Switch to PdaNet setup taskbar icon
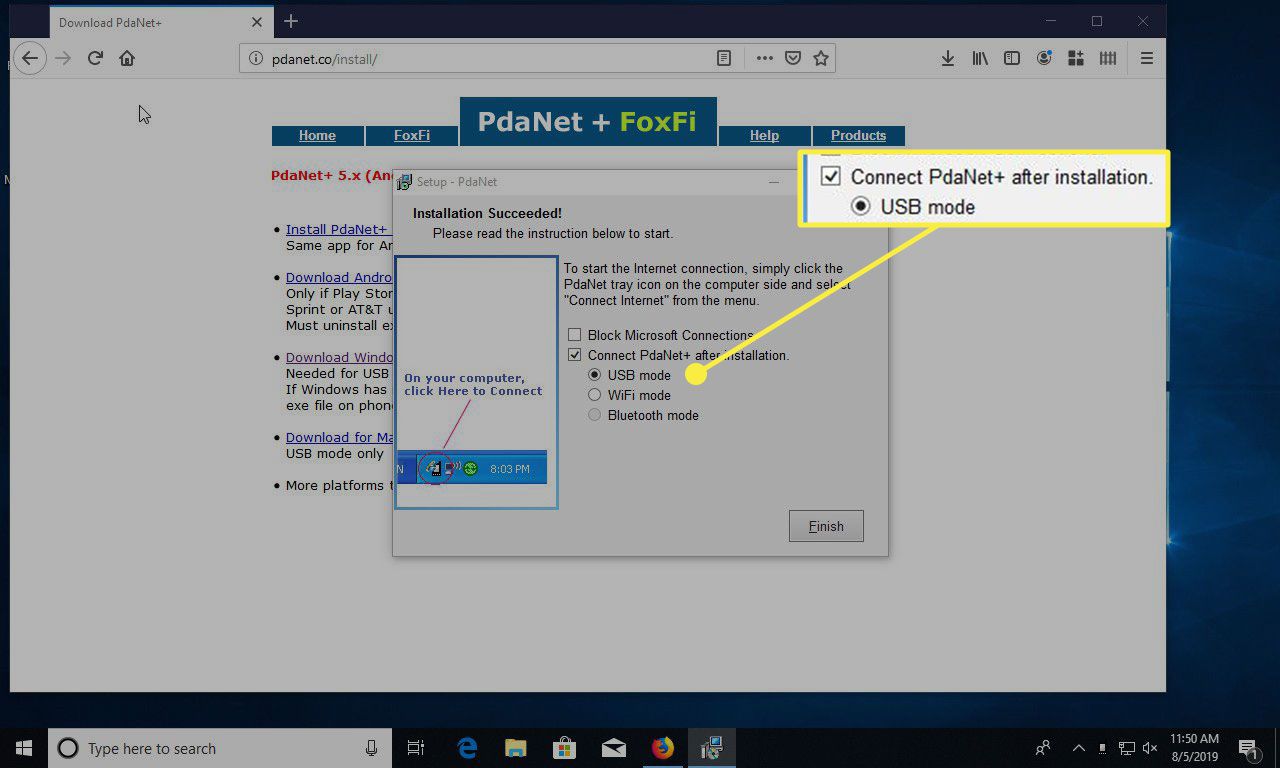 pos(712,748)
